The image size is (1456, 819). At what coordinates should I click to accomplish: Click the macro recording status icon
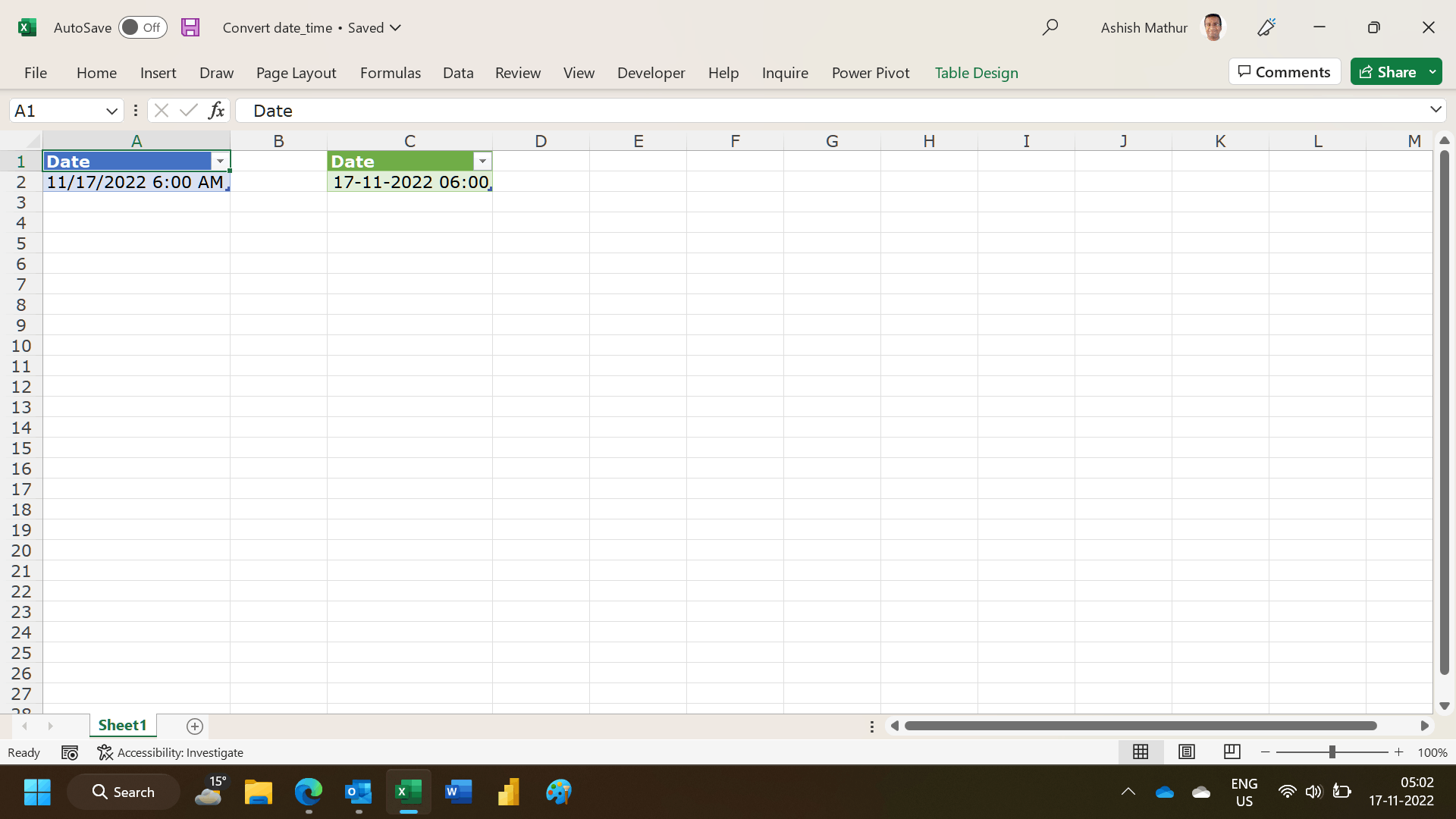pos(70,752)
